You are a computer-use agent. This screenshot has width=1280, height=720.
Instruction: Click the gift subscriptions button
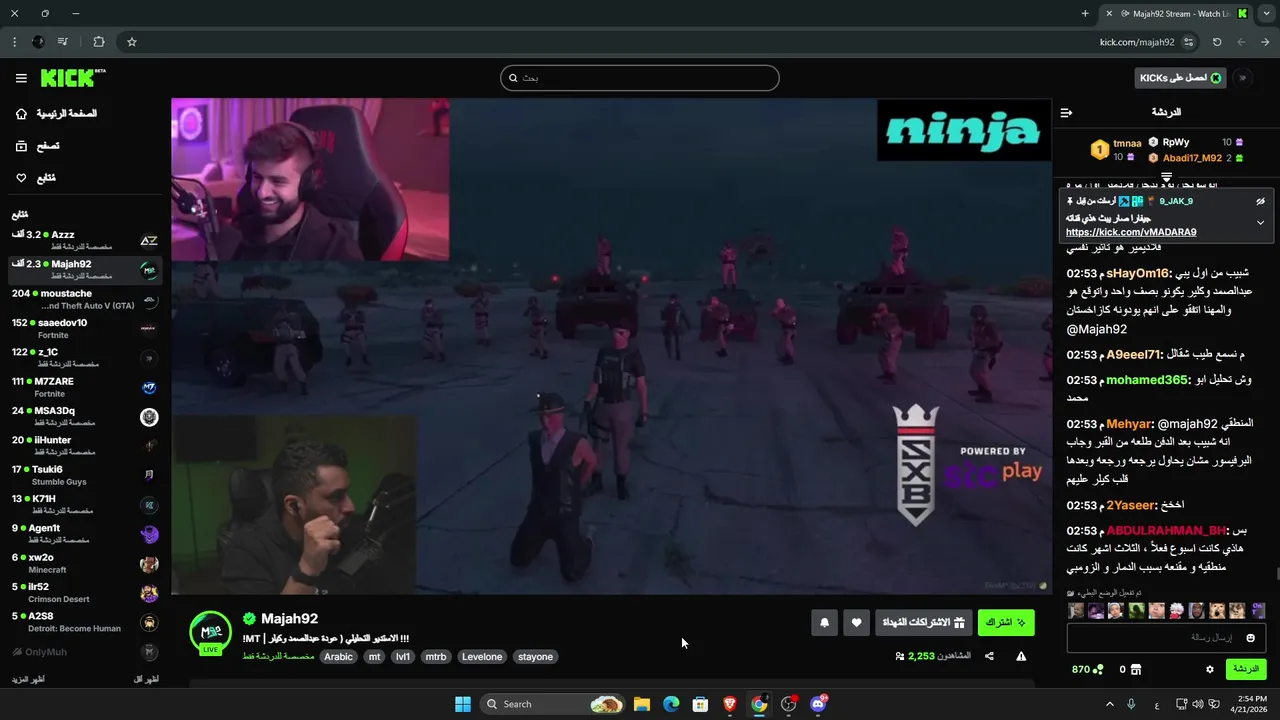tap(923, 622)
